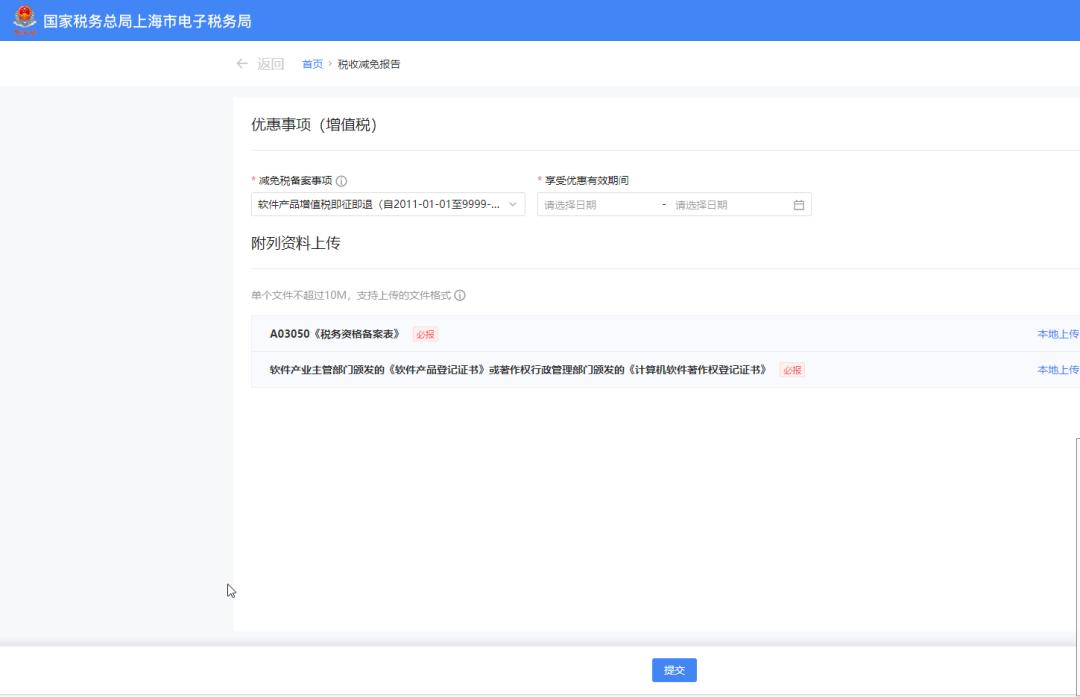Go back using the 返回 arrow
This screenshot has height=697, width=1080.
(260, 64)
